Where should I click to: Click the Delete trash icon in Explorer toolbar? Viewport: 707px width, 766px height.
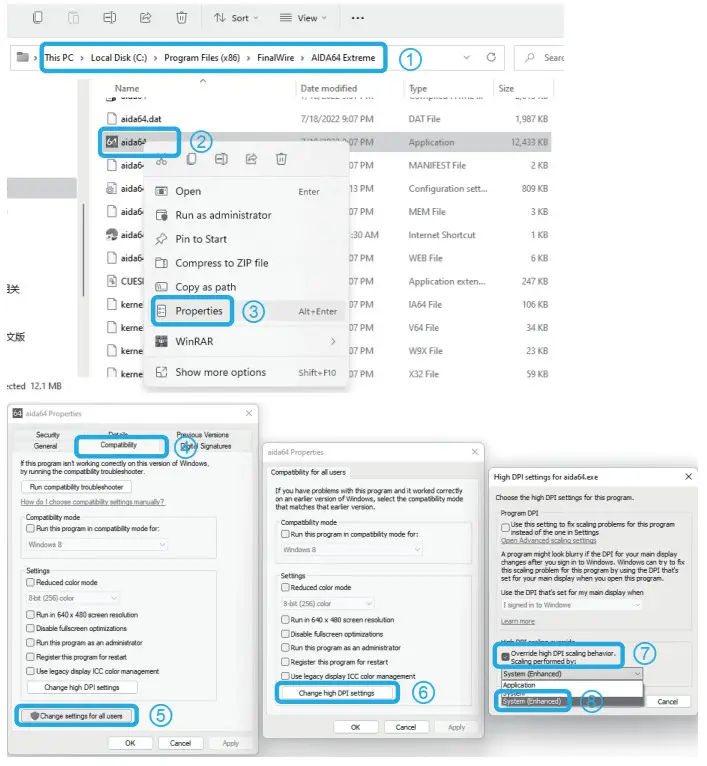tap(181, 18)
